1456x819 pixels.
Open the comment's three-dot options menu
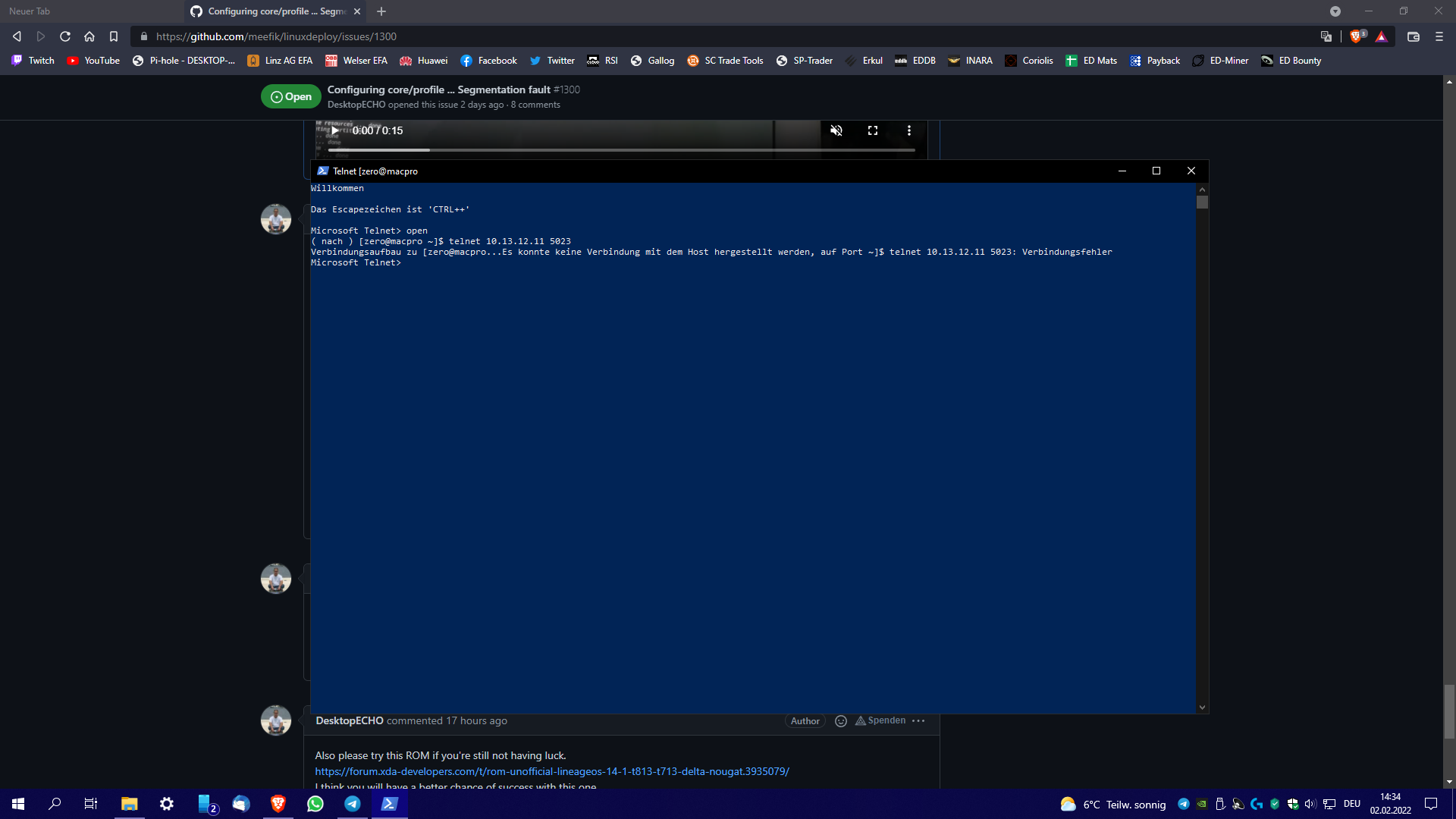[x=918, y=721]
